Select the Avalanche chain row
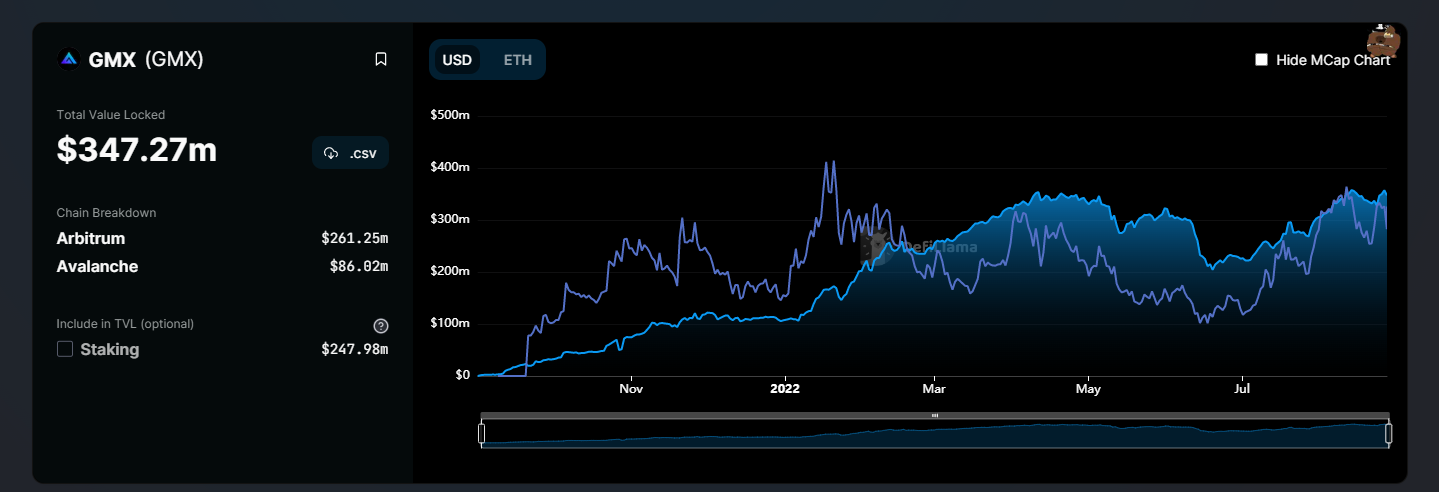 point(222,267)
